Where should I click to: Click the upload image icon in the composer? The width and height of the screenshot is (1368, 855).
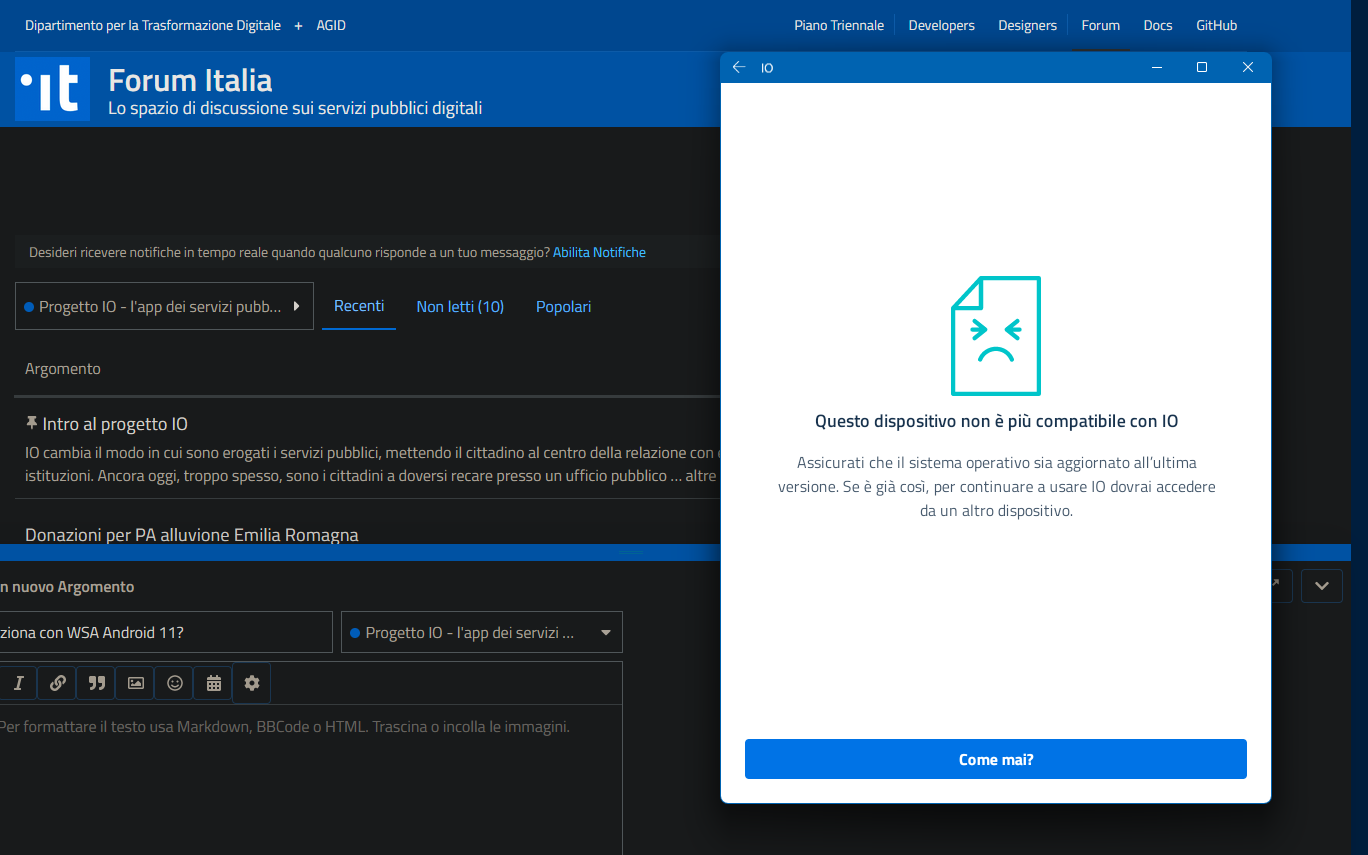tap(136, 683)
